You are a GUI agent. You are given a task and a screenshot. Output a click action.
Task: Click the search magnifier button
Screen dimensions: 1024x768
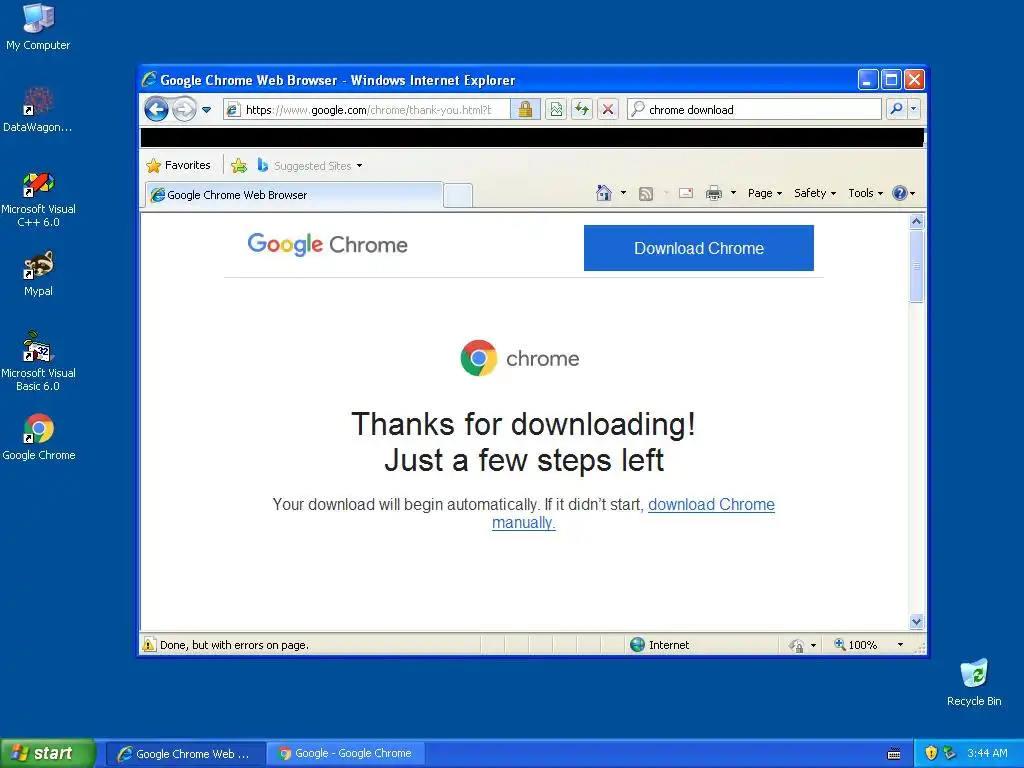coord(897,109)
